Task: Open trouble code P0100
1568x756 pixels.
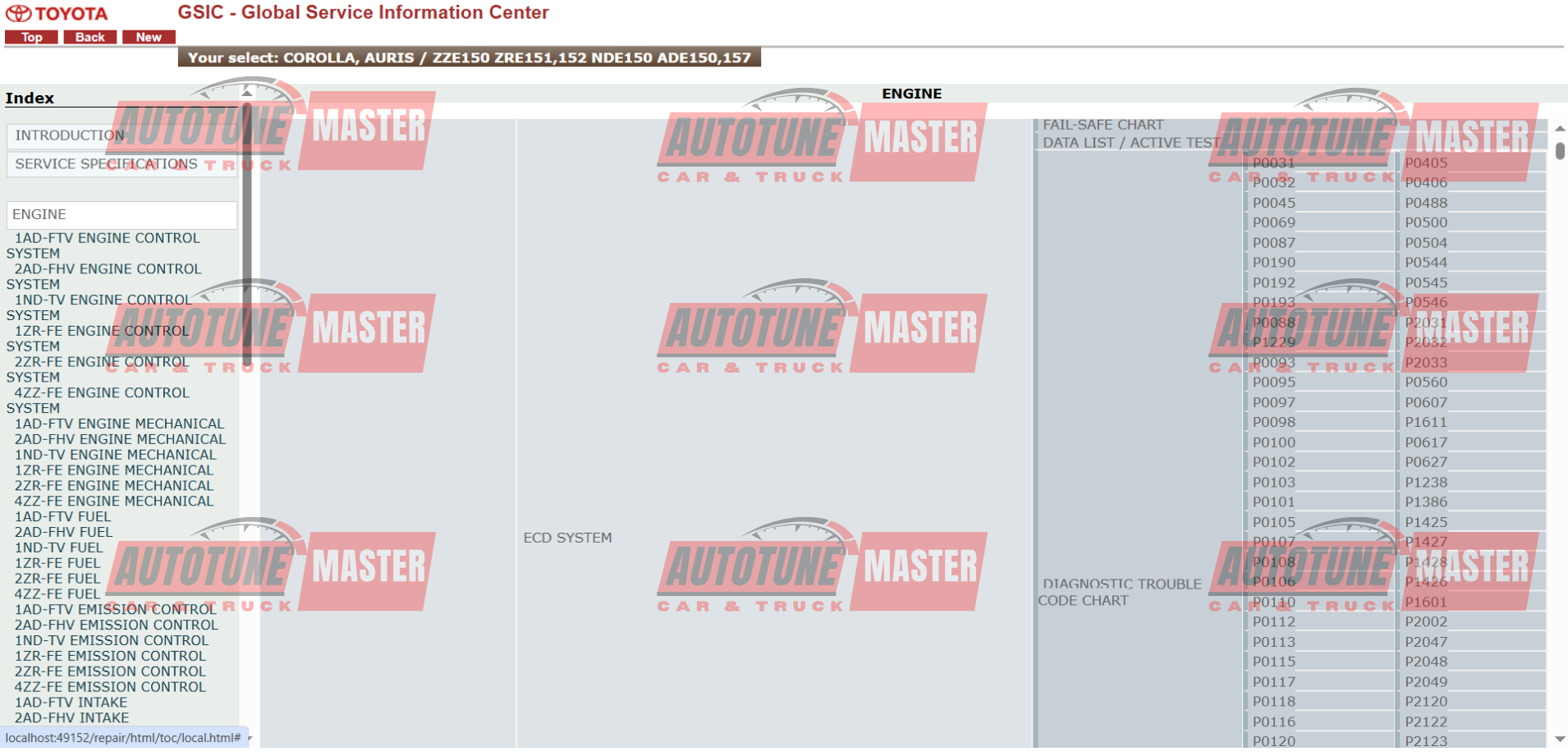Action: [x=1274, y=442]
